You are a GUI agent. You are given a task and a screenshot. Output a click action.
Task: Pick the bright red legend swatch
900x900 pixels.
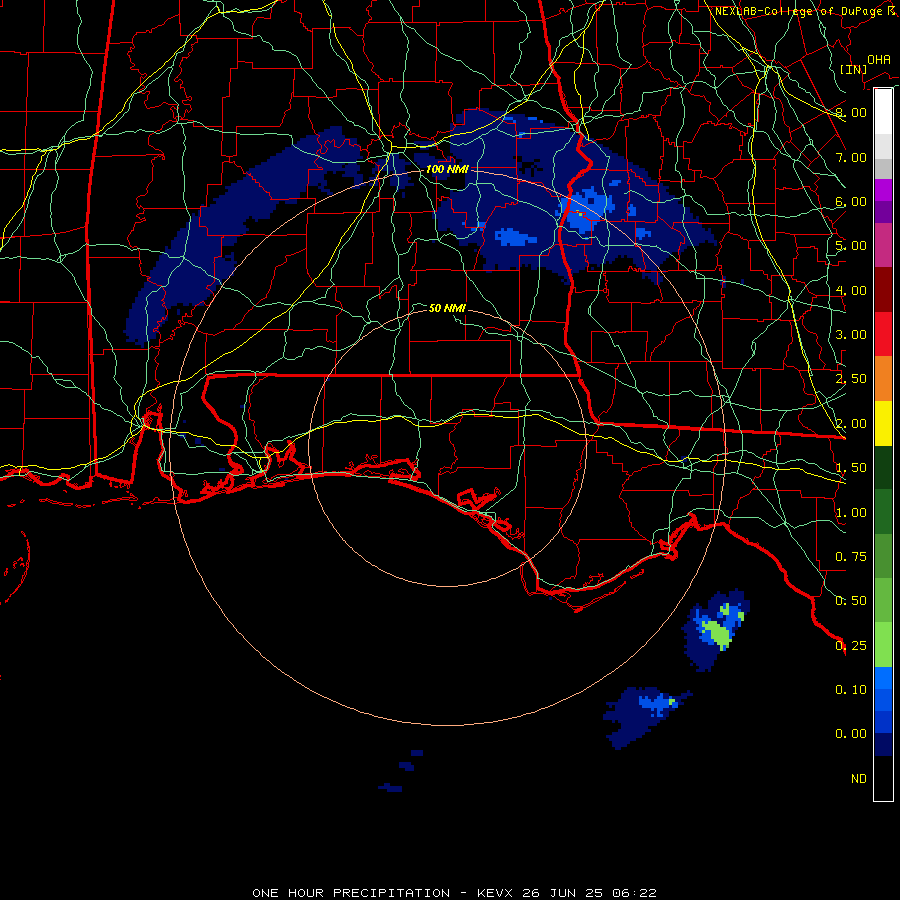883,334
